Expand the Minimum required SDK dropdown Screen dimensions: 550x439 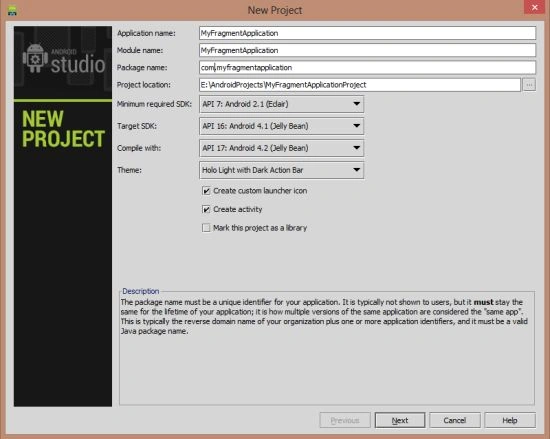point(281,104)
